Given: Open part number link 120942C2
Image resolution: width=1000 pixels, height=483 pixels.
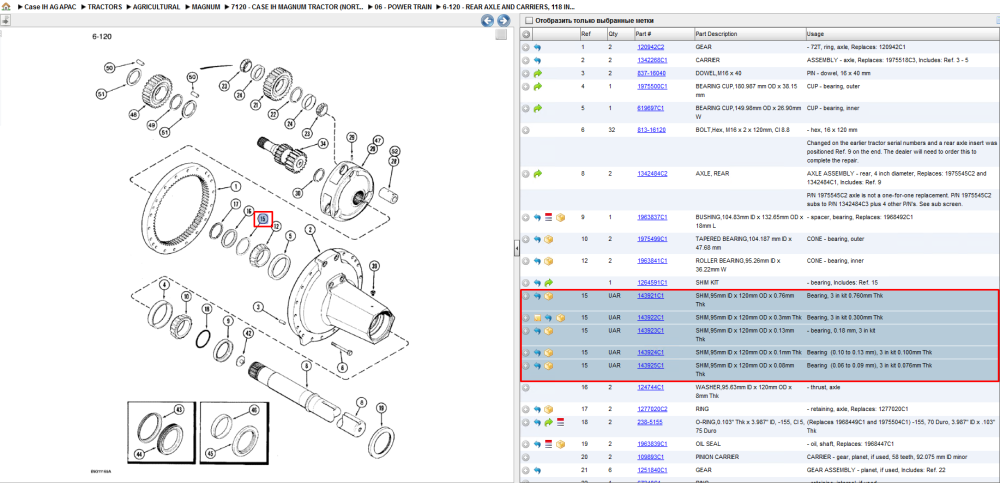Looking at the screenshot, I should tap(651, 47).
